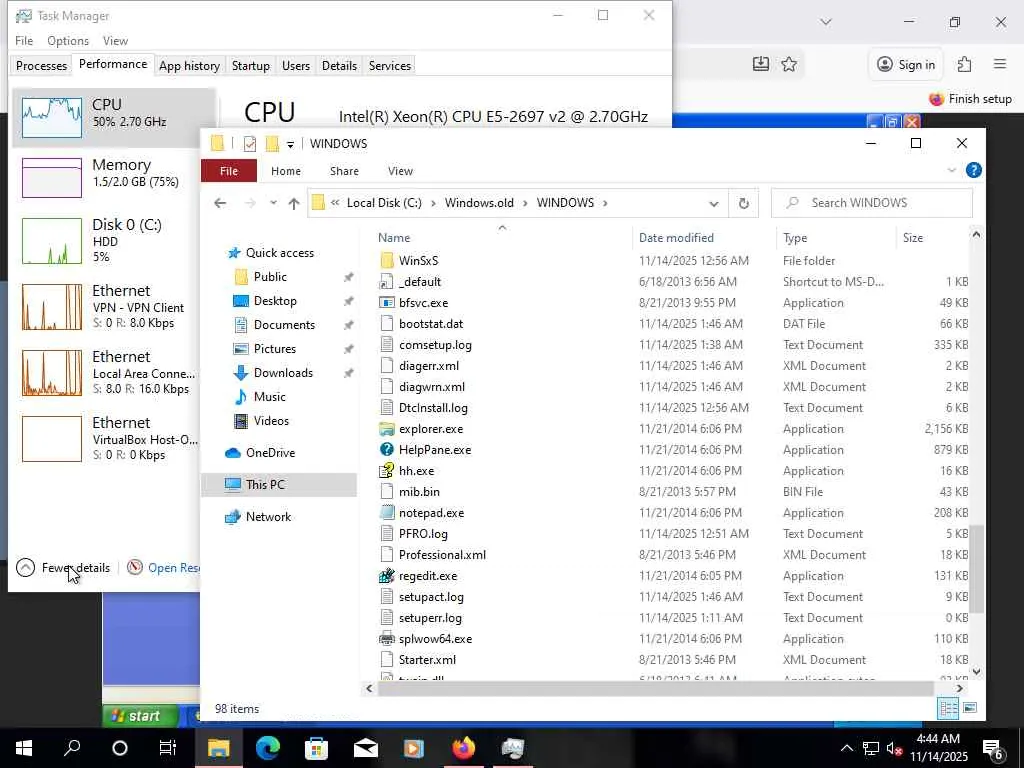Open Task Manager Options menu
Viewport: 1024px width, 768px height.
pos(68,41)
